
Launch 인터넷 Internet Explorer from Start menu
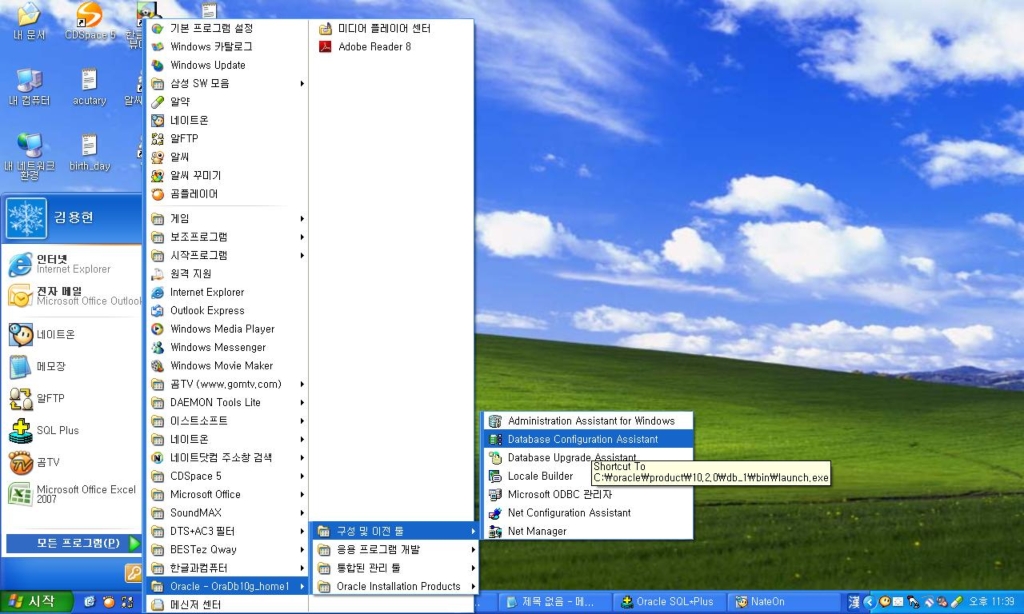[x=72, y=264]
